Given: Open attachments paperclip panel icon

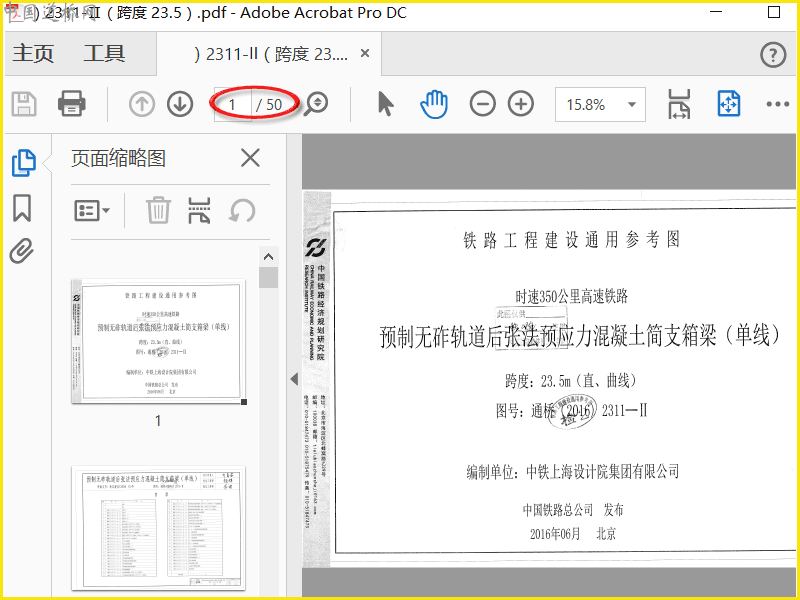Looking at the screenshot, I should click(x=21, y=251).
